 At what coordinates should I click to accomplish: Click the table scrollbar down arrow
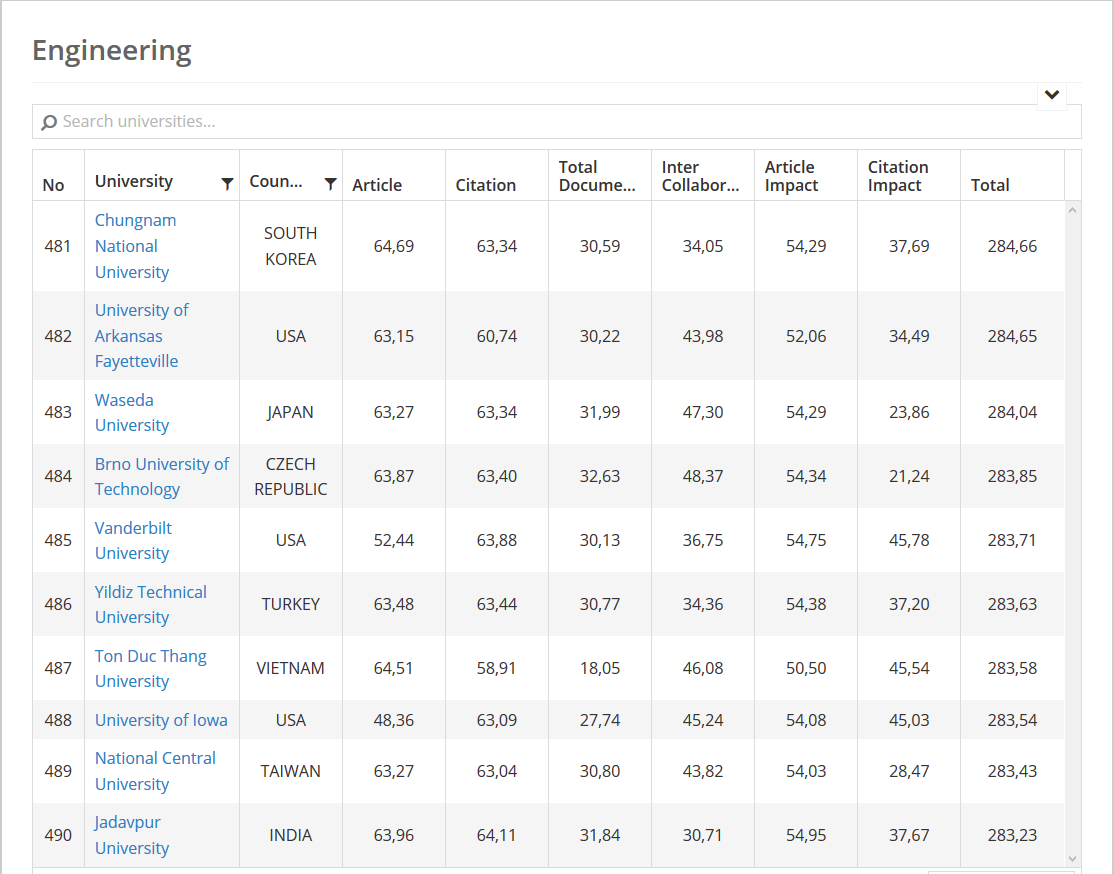1073,858
